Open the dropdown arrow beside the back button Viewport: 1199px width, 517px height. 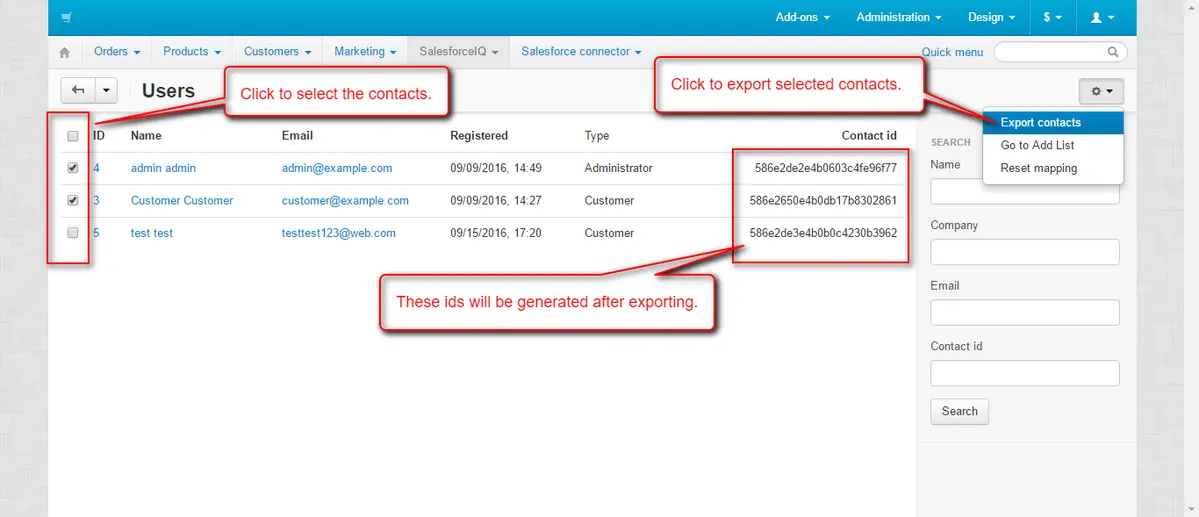[106, 91]
